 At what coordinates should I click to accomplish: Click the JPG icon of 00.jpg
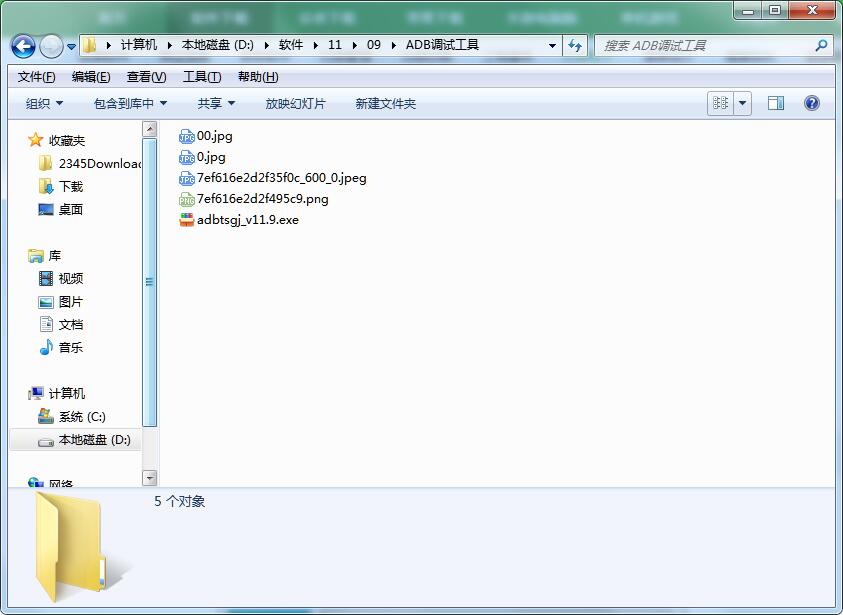187,137
